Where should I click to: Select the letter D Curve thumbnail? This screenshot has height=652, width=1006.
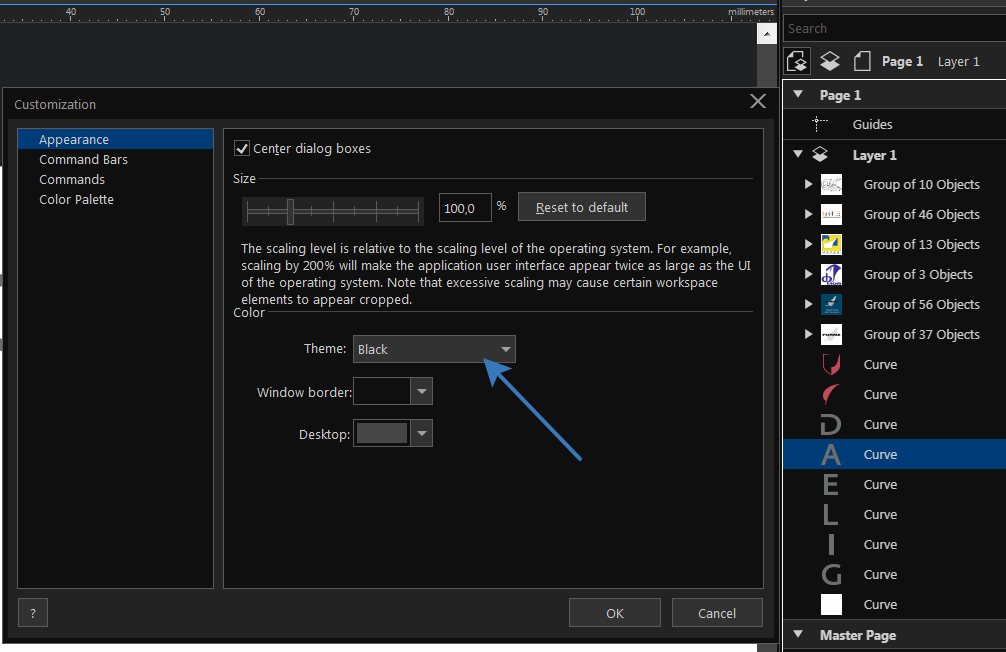coord(831,425)
